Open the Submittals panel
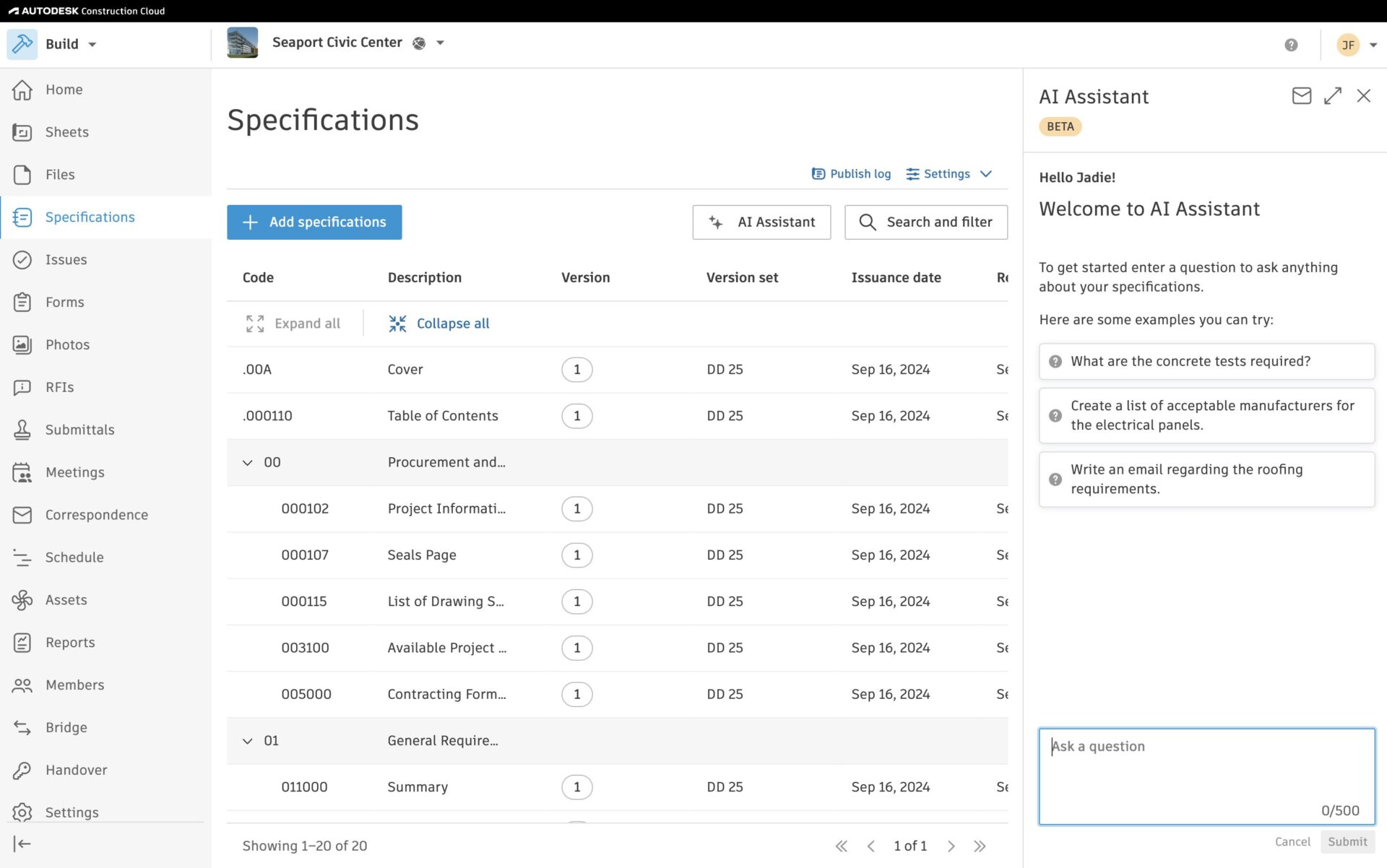This screenshot has width=1387, height=868. click(79, 430)
